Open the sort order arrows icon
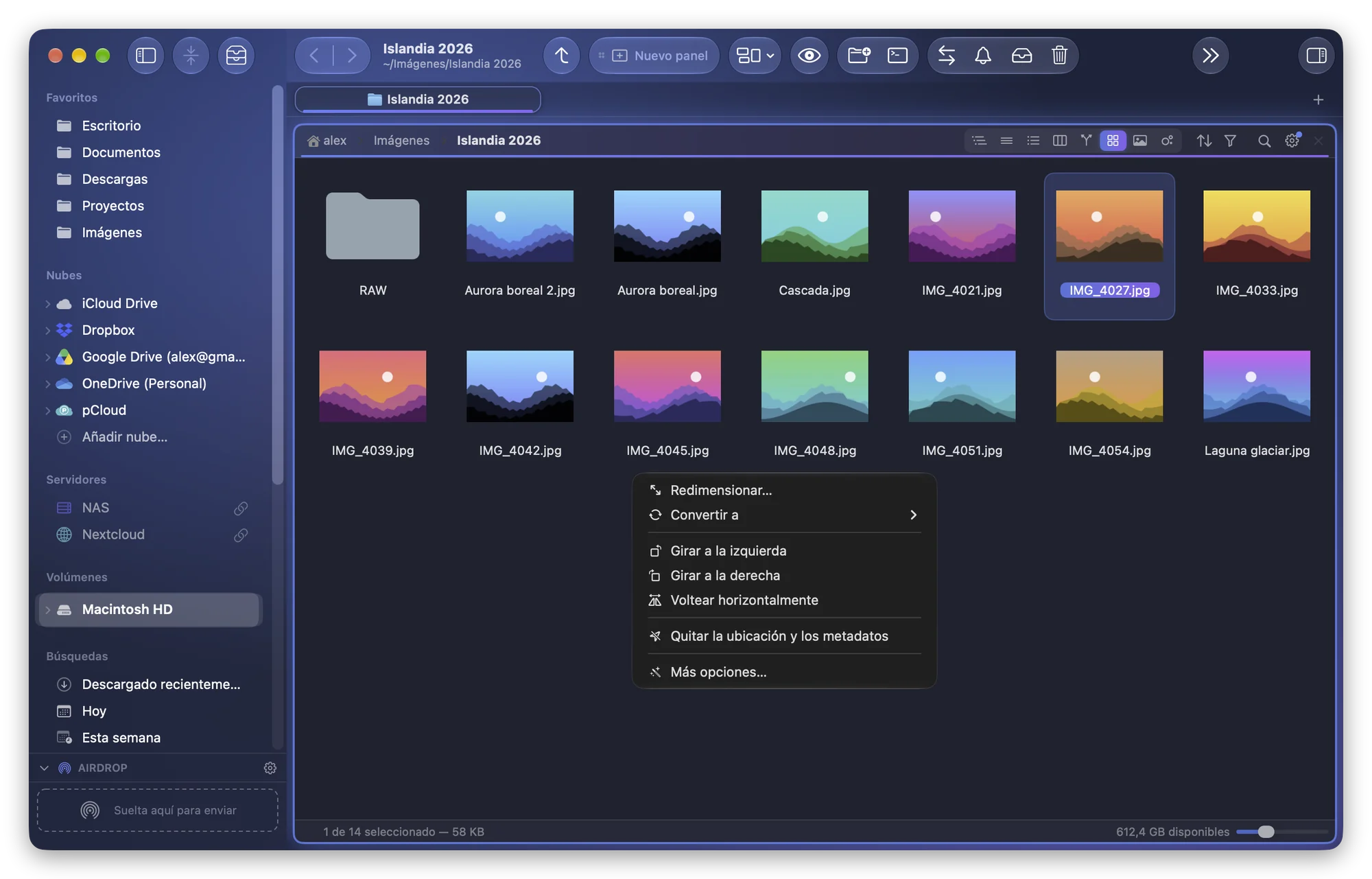 [x=1204, y=141]
